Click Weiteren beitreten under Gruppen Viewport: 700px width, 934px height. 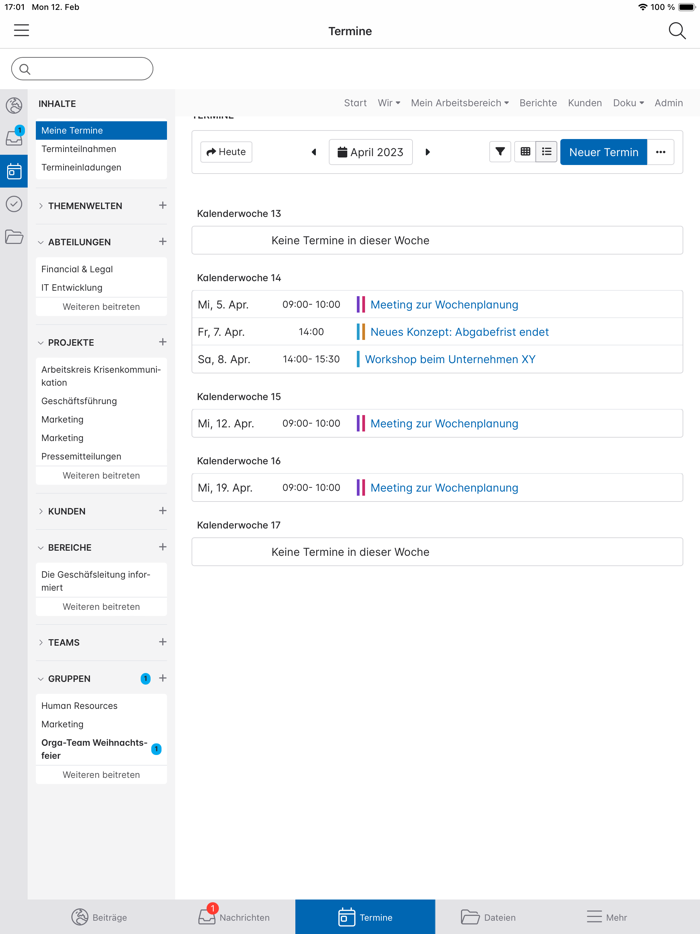coord(101,774)
